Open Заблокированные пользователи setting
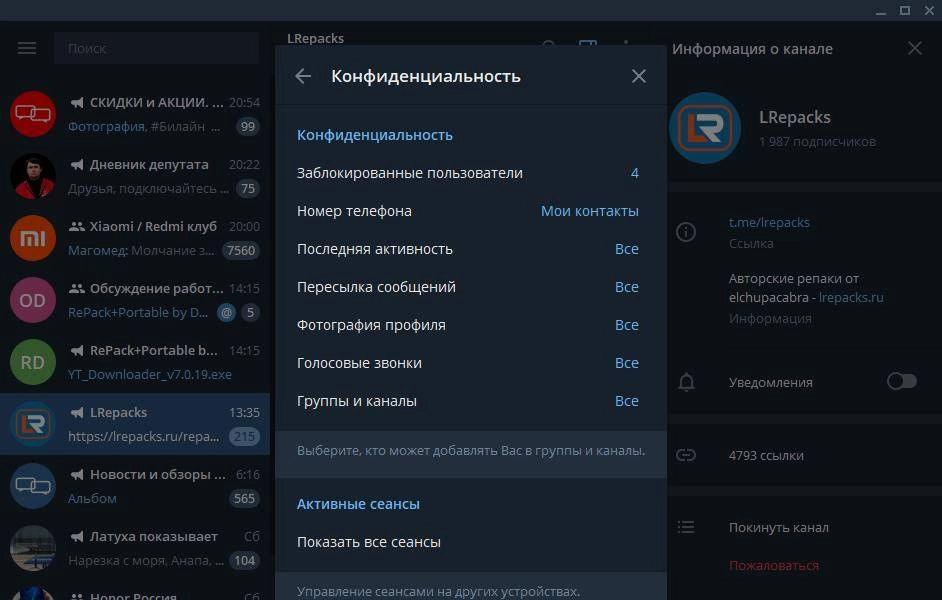 (x=471, y=173)
